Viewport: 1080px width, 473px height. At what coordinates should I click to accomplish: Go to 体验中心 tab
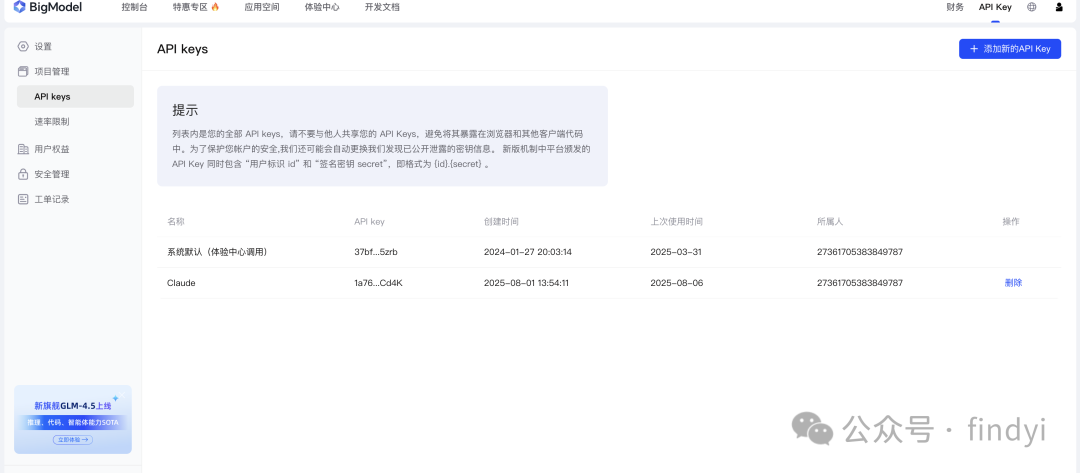tap(322, 8)
